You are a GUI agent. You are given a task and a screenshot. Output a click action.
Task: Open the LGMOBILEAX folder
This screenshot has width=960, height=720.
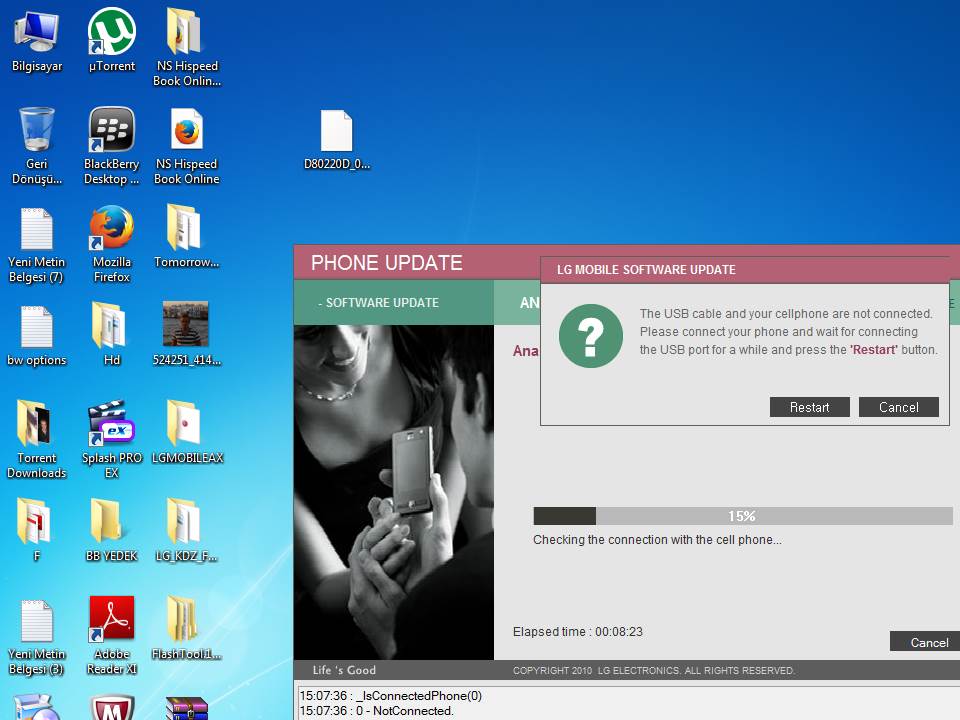tap(187, 431)
